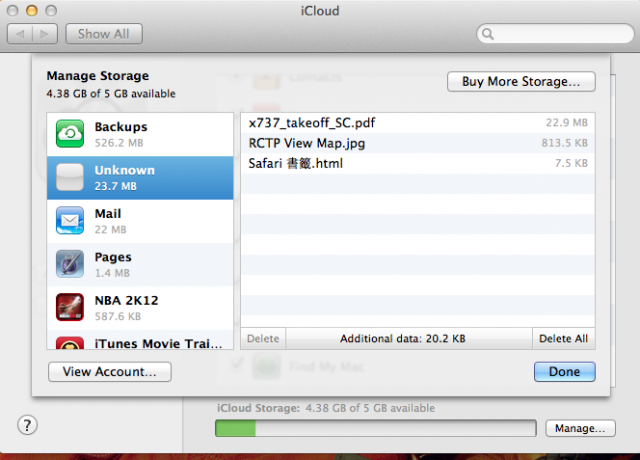The image size is (640, 460).
Task: Select the NBA 2K12 row
Action: pos(140,308)
